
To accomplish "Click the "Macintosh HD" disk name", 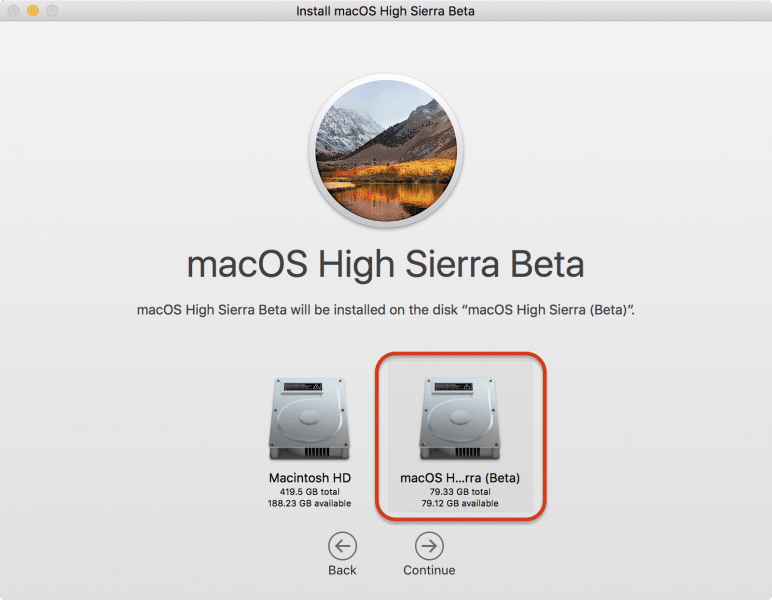I will coord(310,477).
